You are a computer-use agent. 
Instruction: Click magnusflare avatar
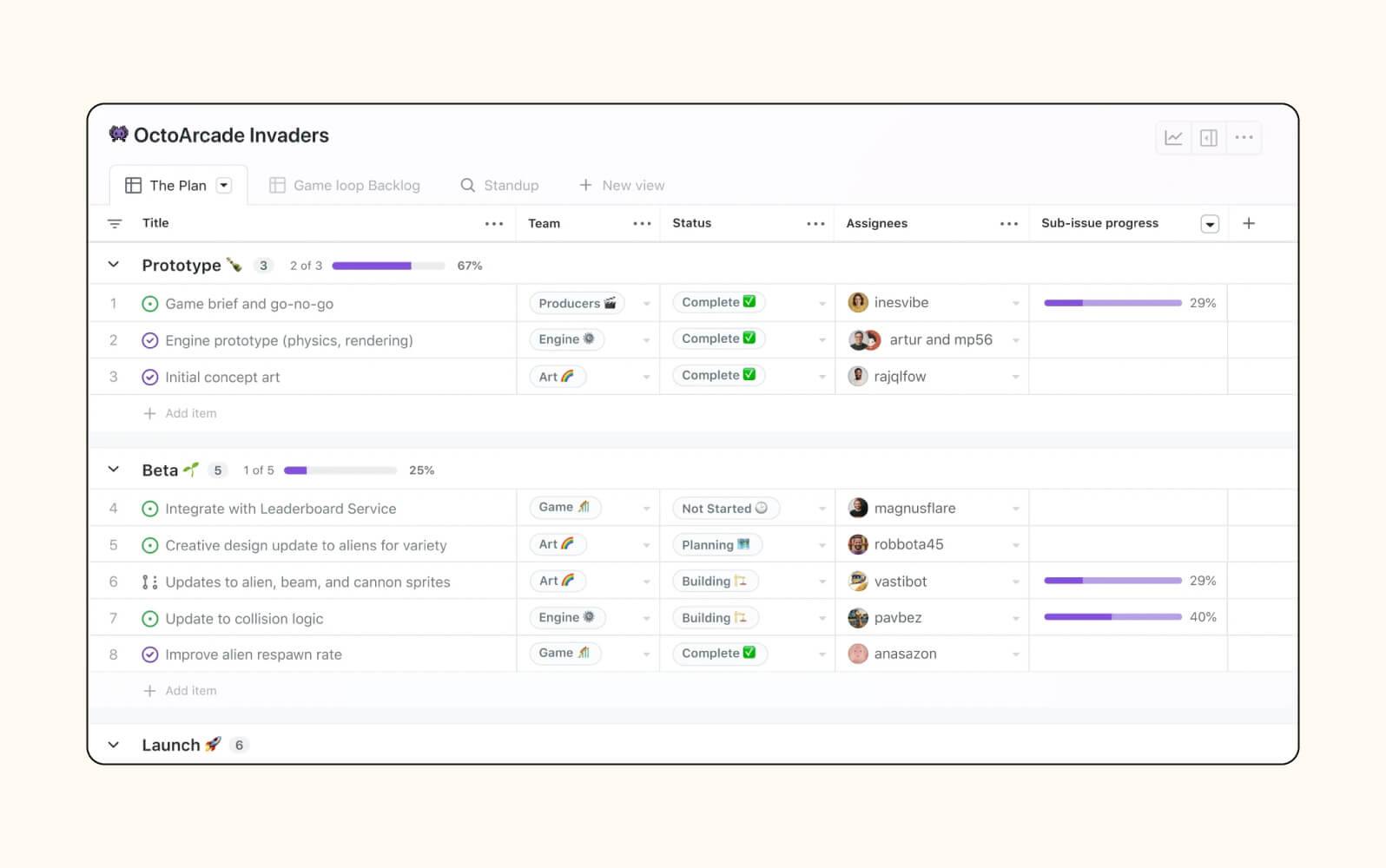[858, 508]
